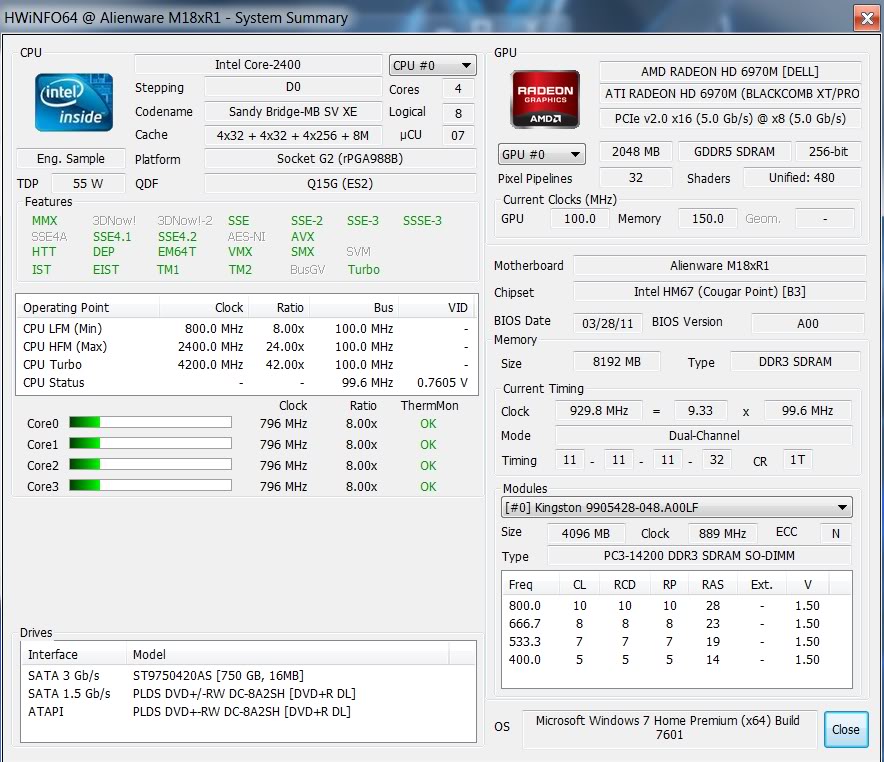Click the Drives Interface column header
The width and height of the screenshot is (884, 762).
tap(74, 654)
